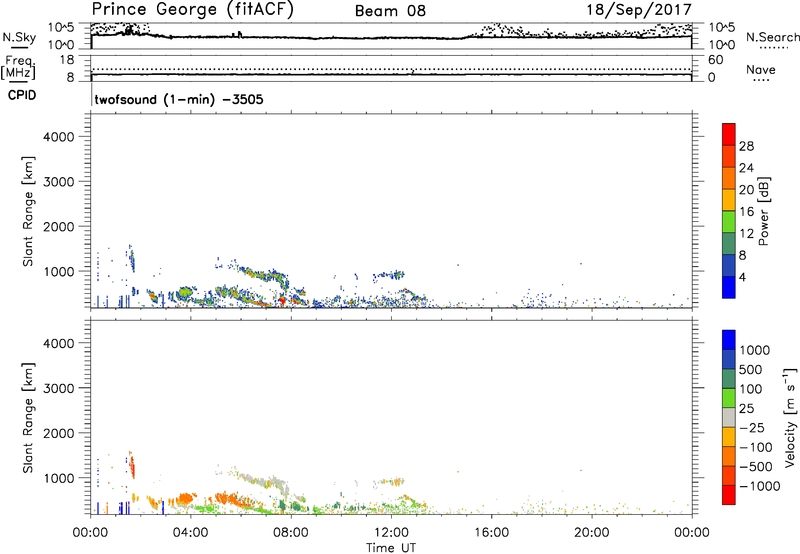
Task: Click the bright blue top Velocity color segment
Action: [x=729, y=340]
